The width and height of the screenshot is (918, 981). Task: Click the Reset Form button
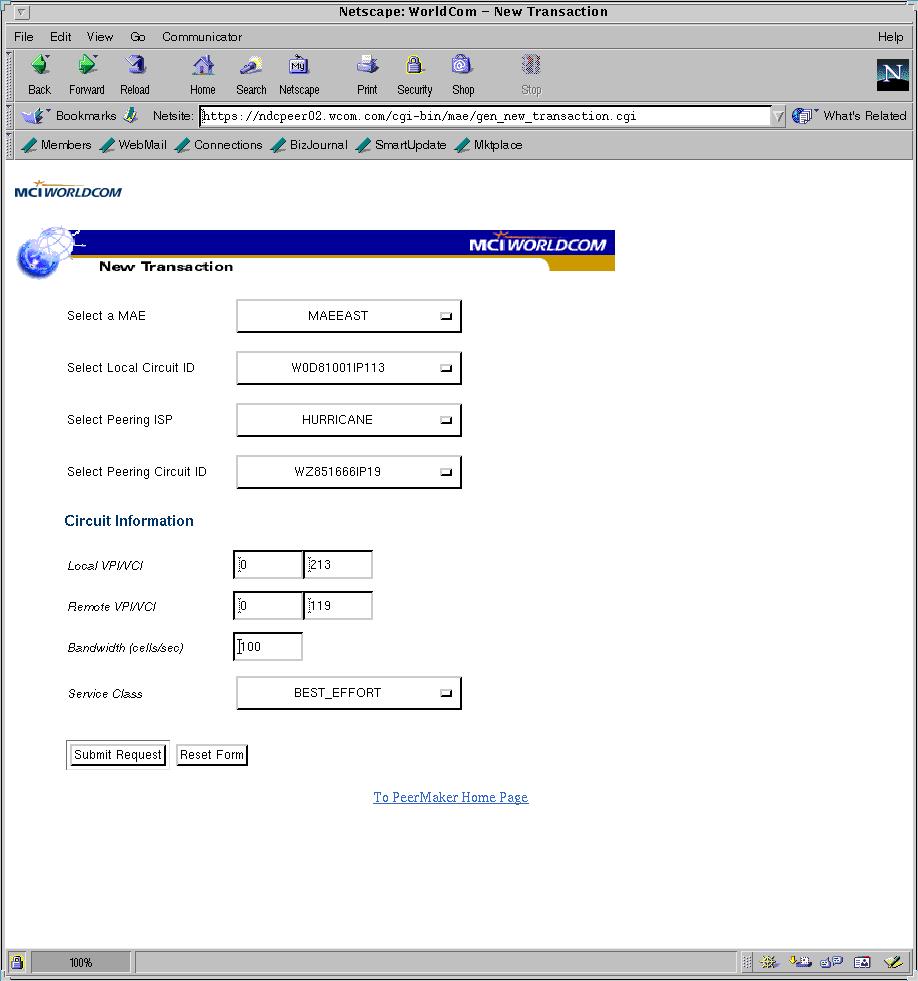[212, 755]
